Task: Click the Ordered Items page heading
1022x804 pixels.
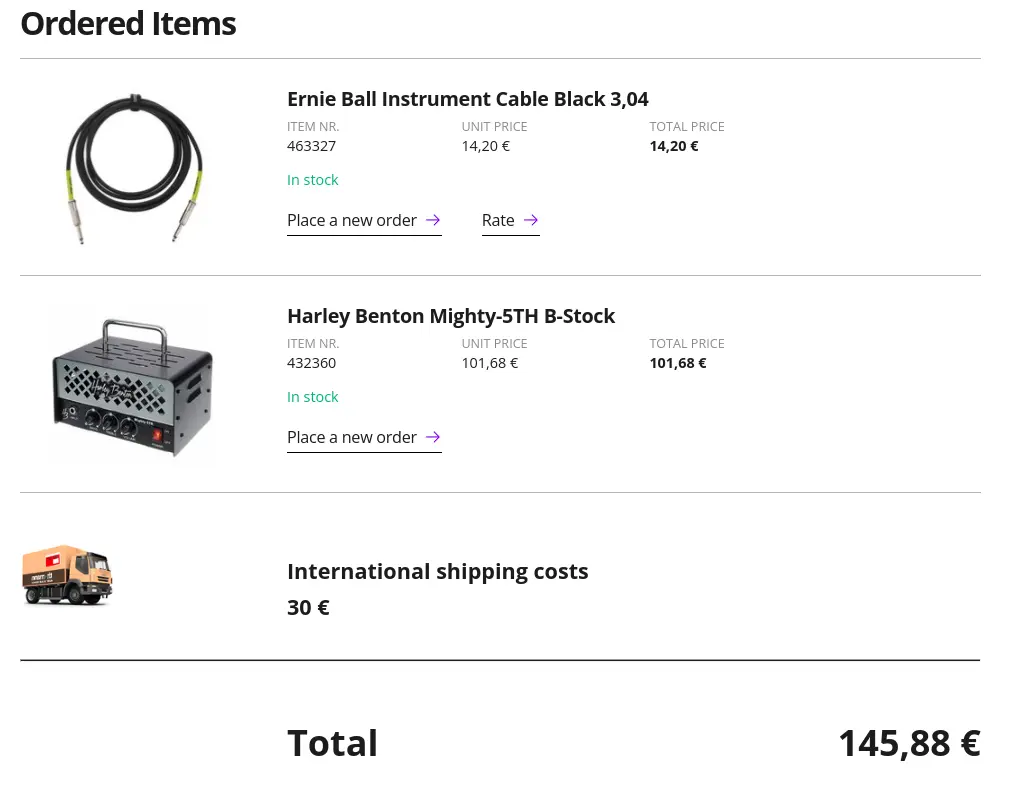Action: 128,24
